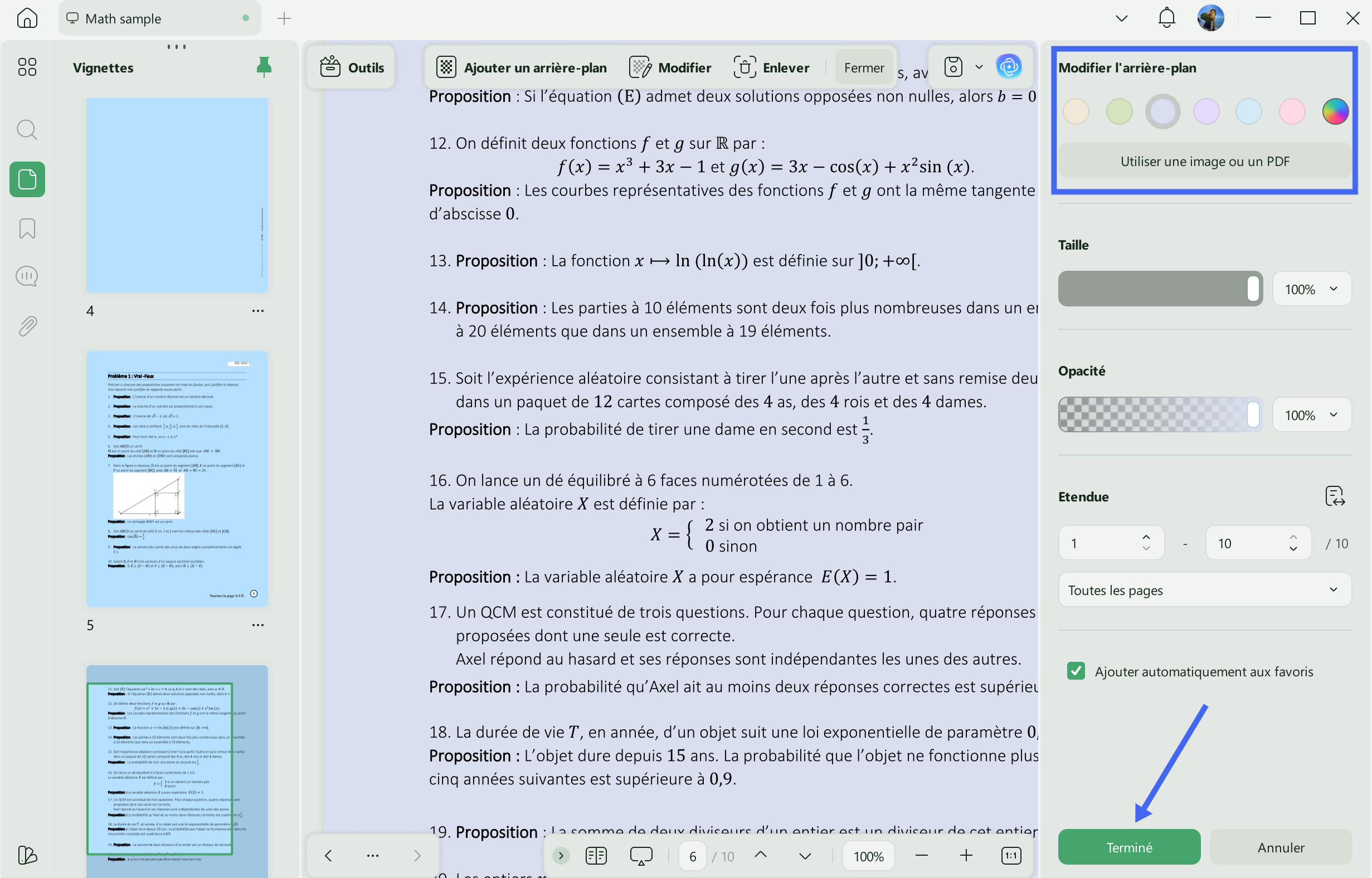The image size is (1372, 878).
Task: Click the Opacité opacity slider
Action: click(x=1160, y=414)
